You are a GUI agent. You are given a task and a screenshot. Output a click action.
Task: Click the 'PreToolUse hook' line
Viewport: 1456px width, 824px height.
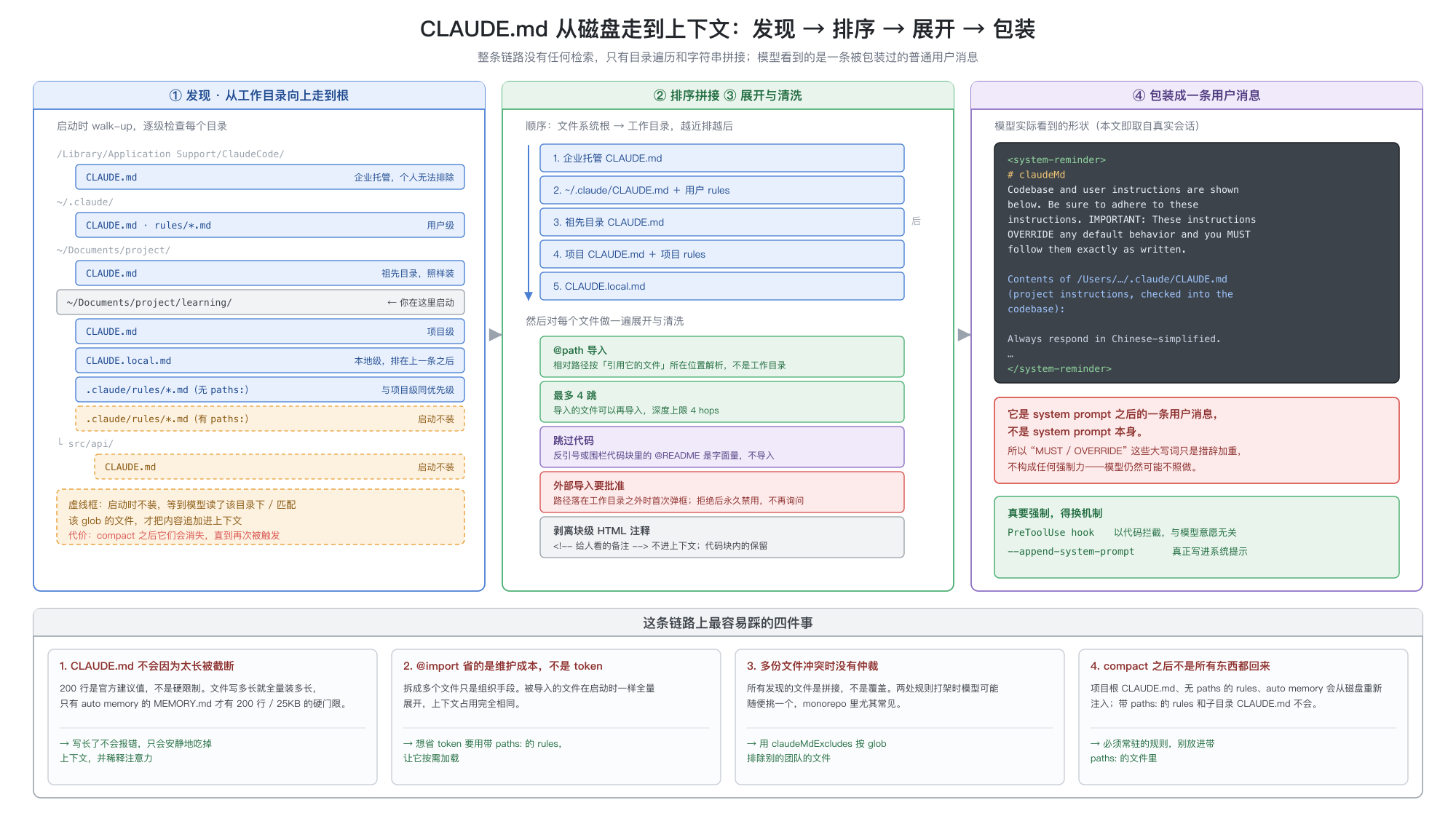tap(1122, 532)
